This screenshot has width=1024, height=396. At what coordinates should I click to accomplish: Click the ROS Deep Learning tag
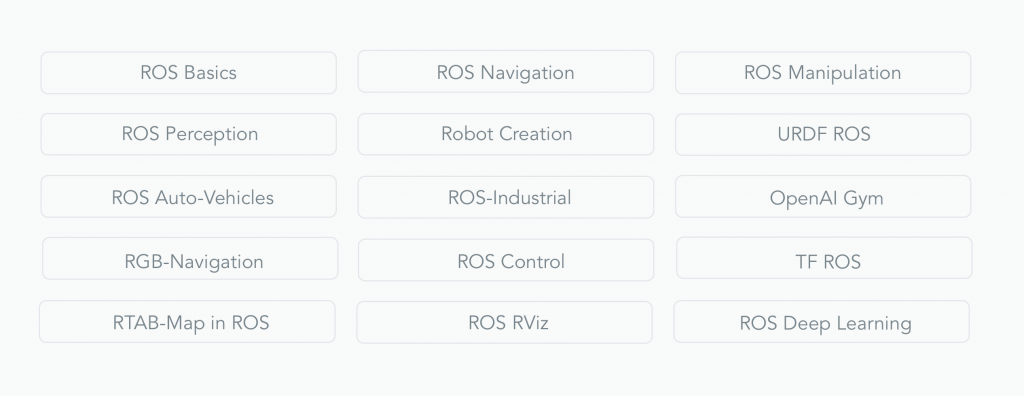[x=822, y=322]
